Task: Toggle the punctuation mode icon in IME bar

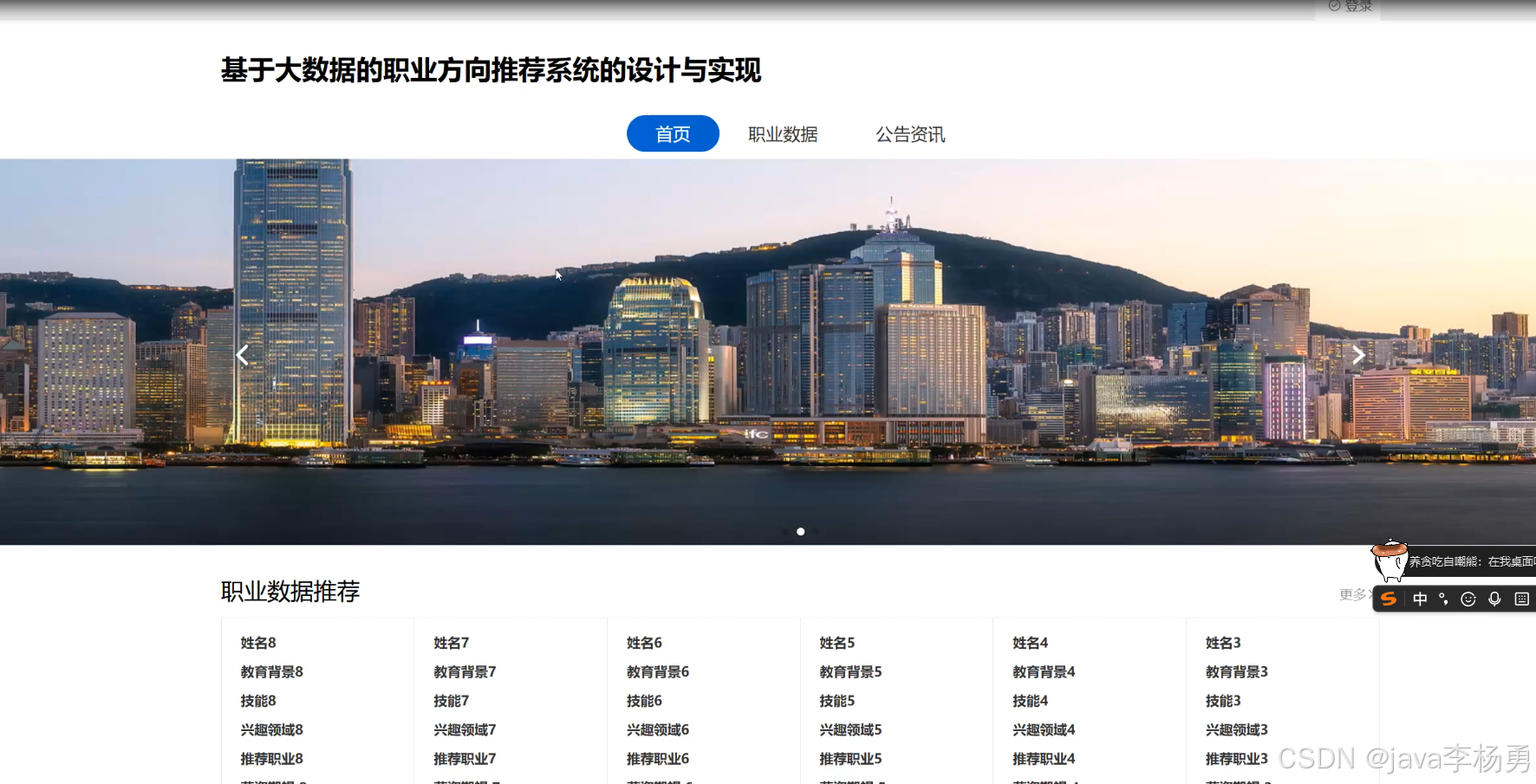Action: pos(1443,599)
